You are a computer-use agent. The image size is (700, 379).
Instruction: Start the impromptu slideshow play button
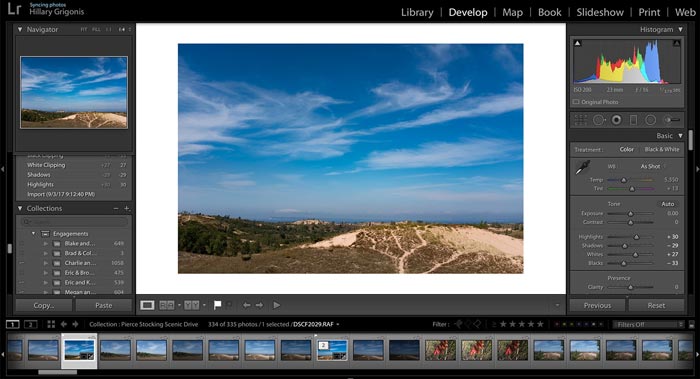pos(277,305)
